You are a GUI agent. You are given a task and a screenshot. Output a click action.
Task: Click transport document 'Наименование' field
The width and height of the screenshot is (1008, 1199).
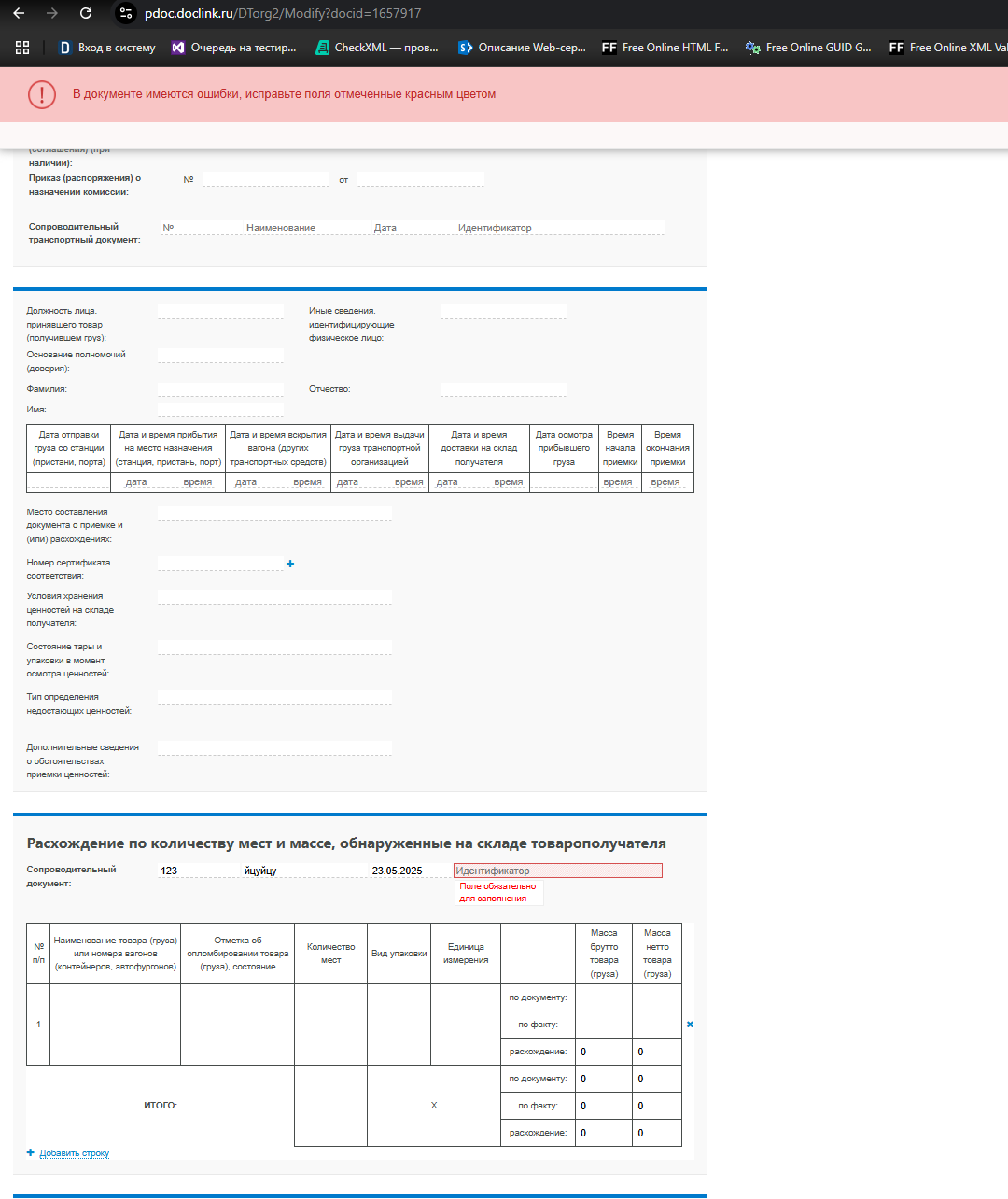[x=307, y=228]
